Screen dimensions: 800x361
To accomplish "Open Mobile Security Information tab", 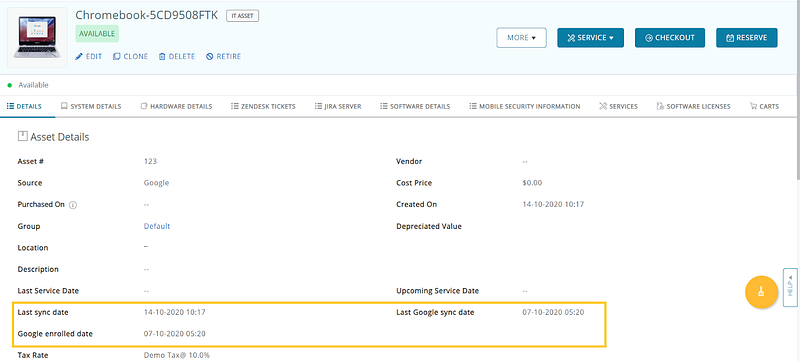I will point(524,107).
